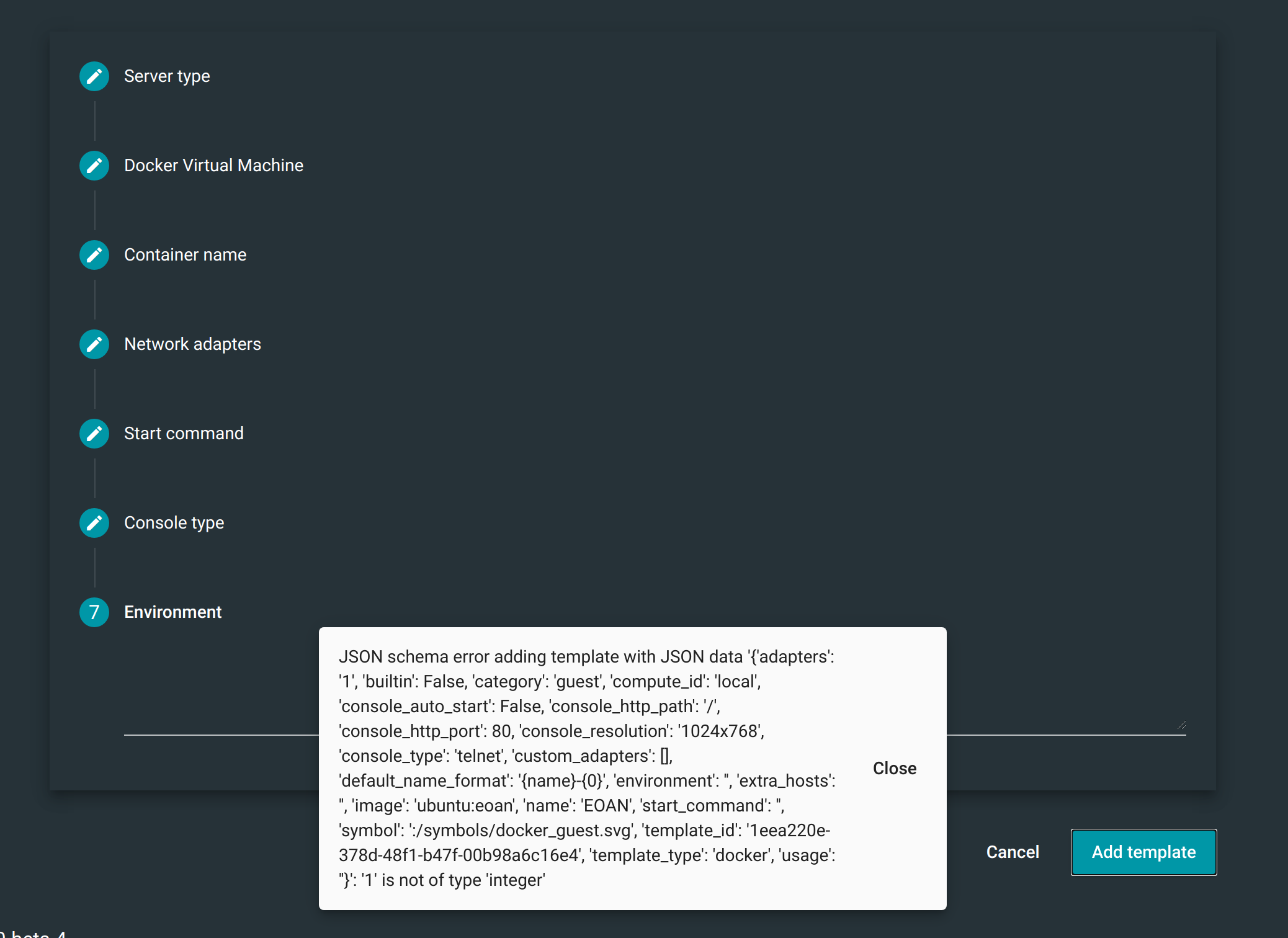Select the step 7 Environment circle
Screen dimensions: 1288x938
[x=94, y=612]
